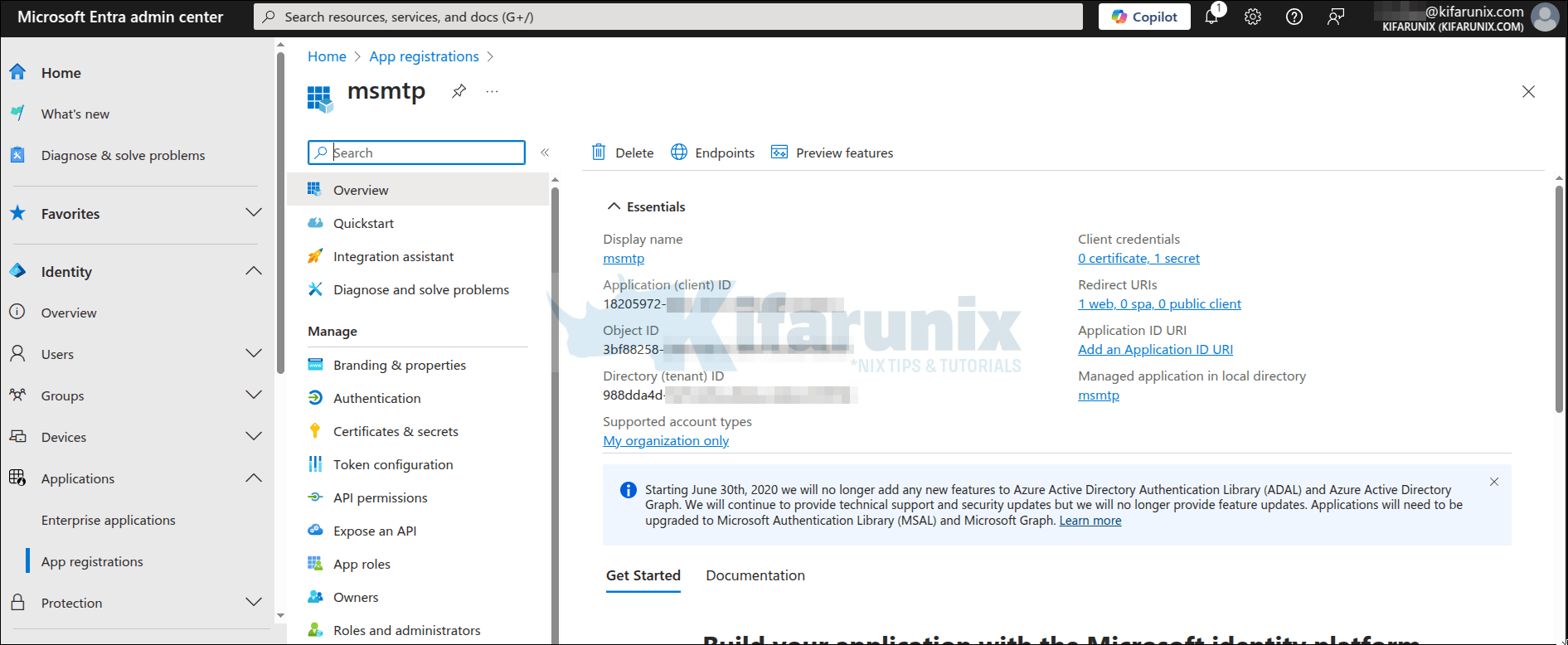Image resolution: width=1568 pixels, height=645 pixels.
Task: Collapse the Essentials section
Action: pyautogui.click(x=647, y=206)
